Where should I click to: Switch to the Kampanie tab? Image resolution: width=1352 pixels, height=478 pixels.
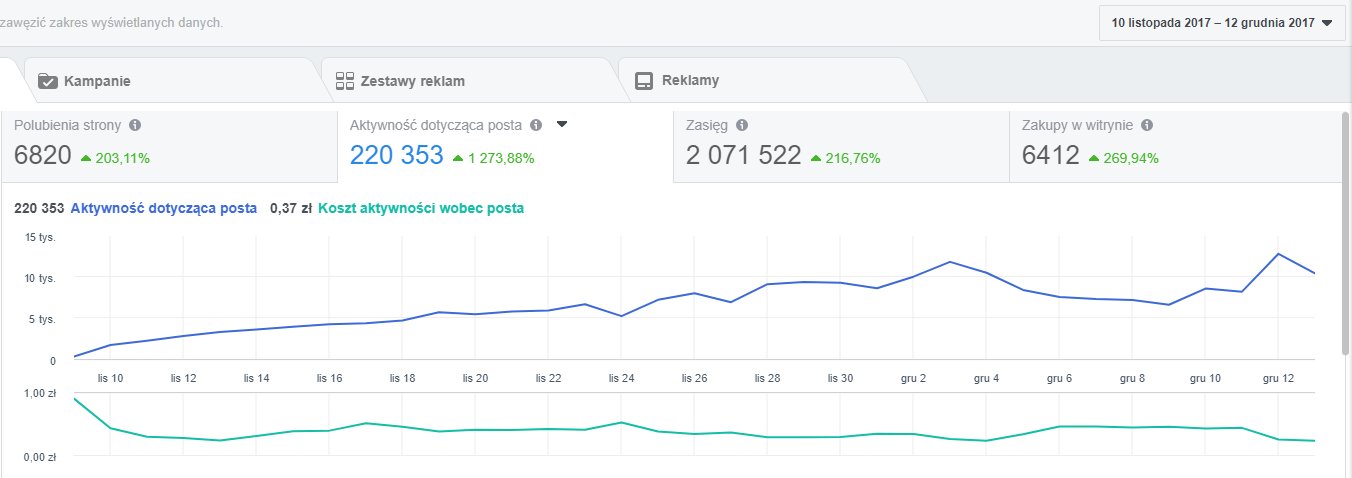pos(97,81)
